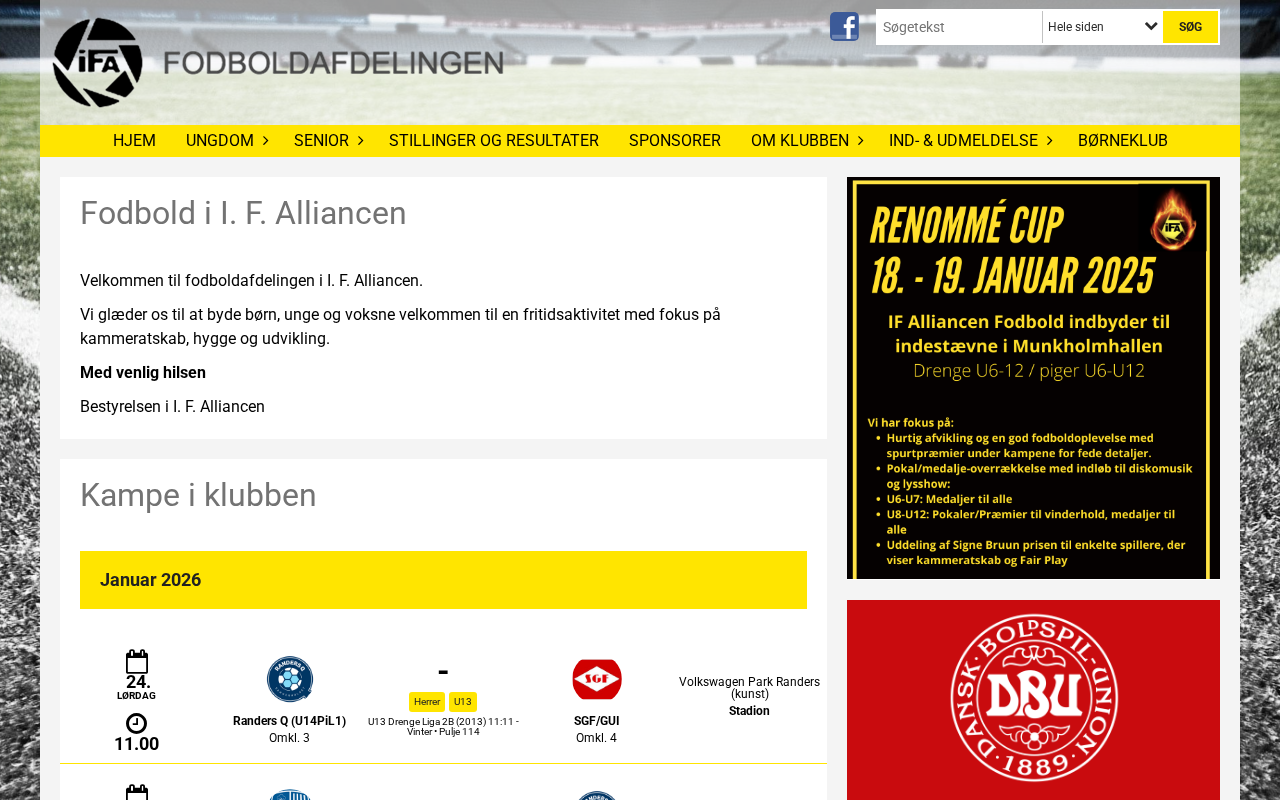Open the Facebook page icon
Image resolution: width=1280 pixels, height=800 pixels.
844,26
